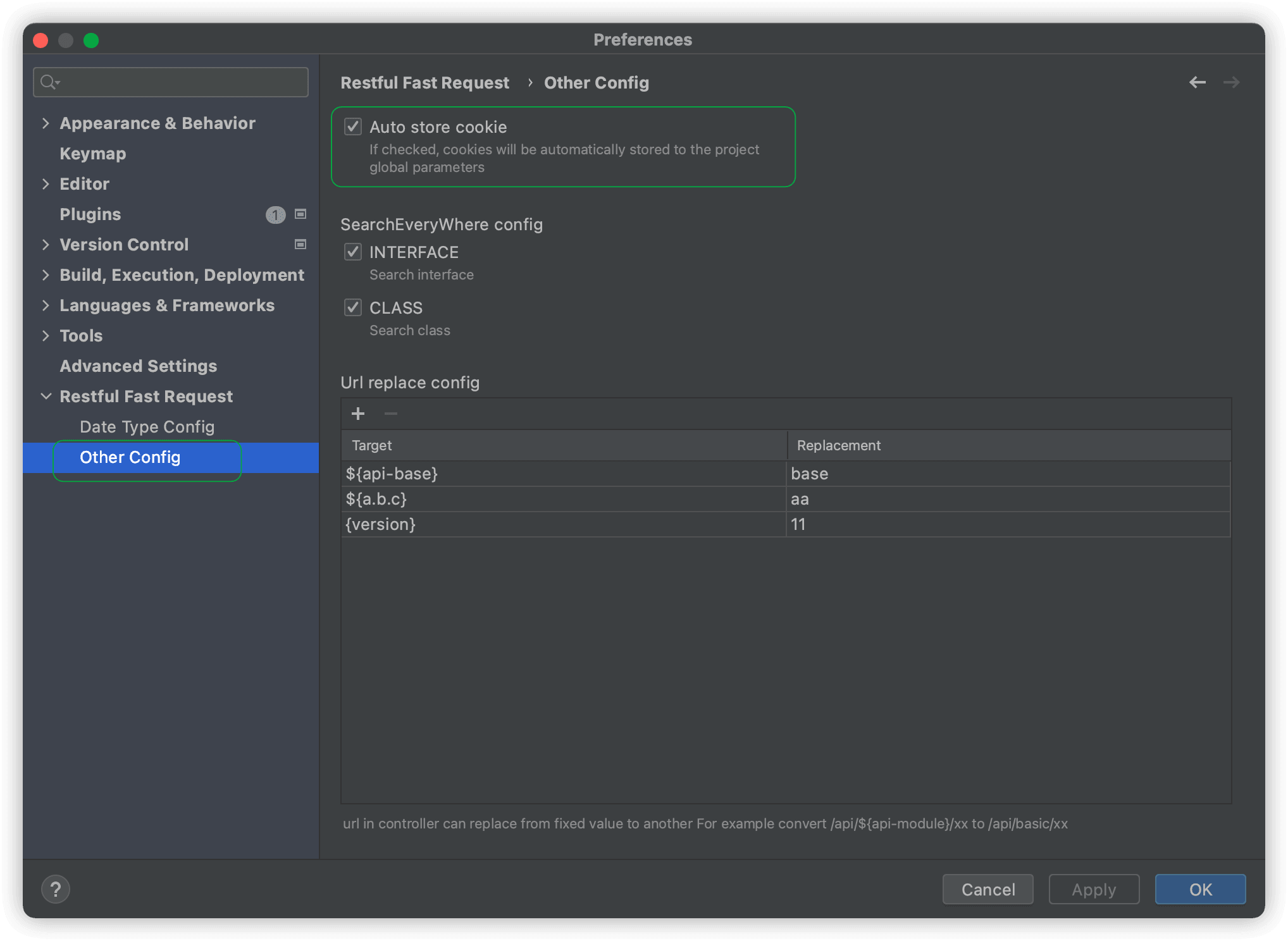Expand the Tools settings node
The width and height of the screenshot is (1288, 941).
tap(46, 336)
